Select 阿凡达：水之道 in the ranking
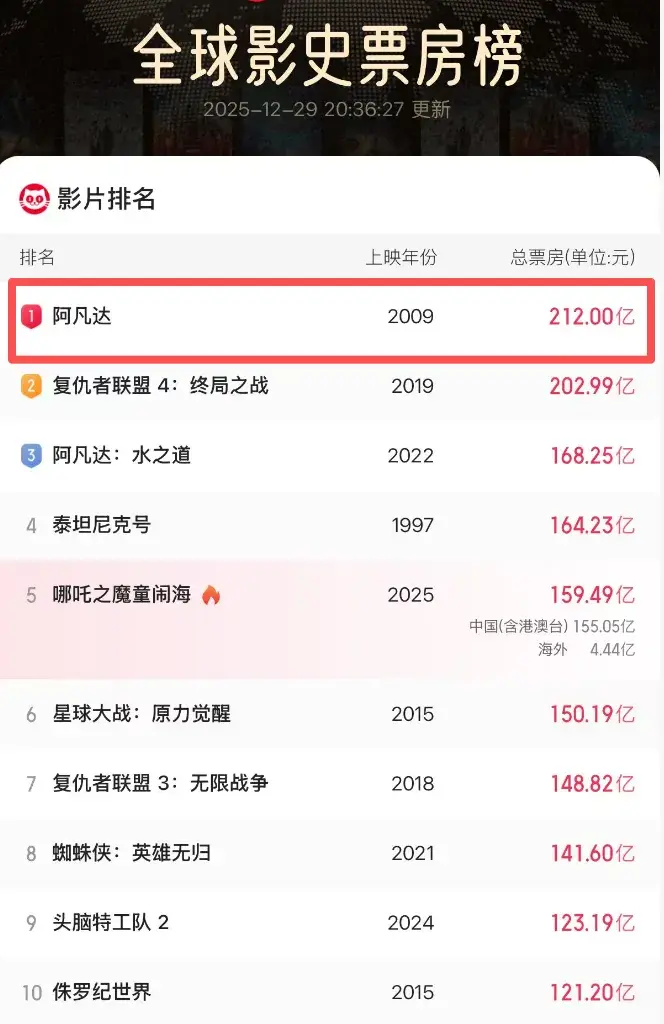This screenshot has width=664, height=1024. (121, 456)
